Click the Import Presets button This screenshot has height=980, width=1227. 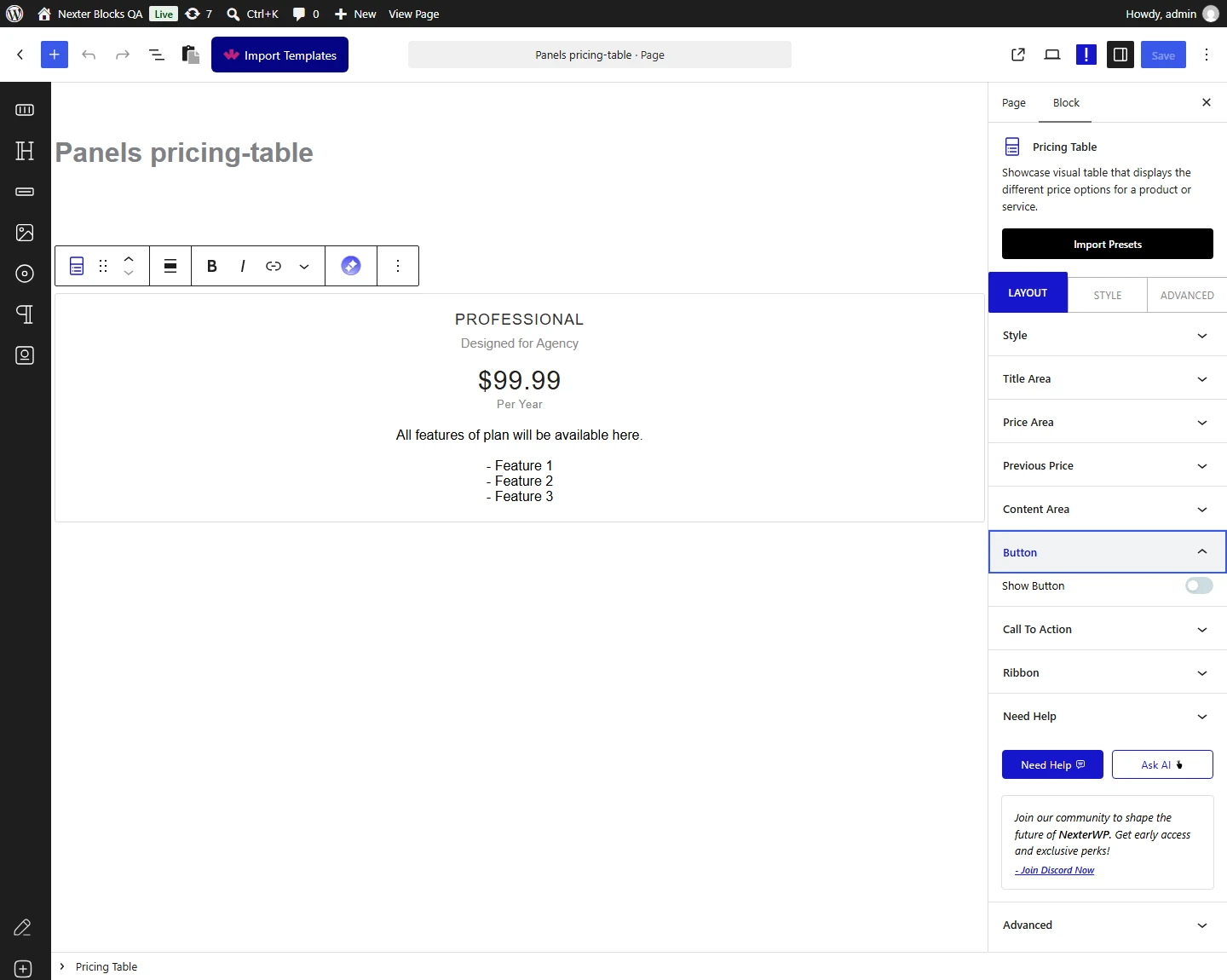tap(1108, 244)
